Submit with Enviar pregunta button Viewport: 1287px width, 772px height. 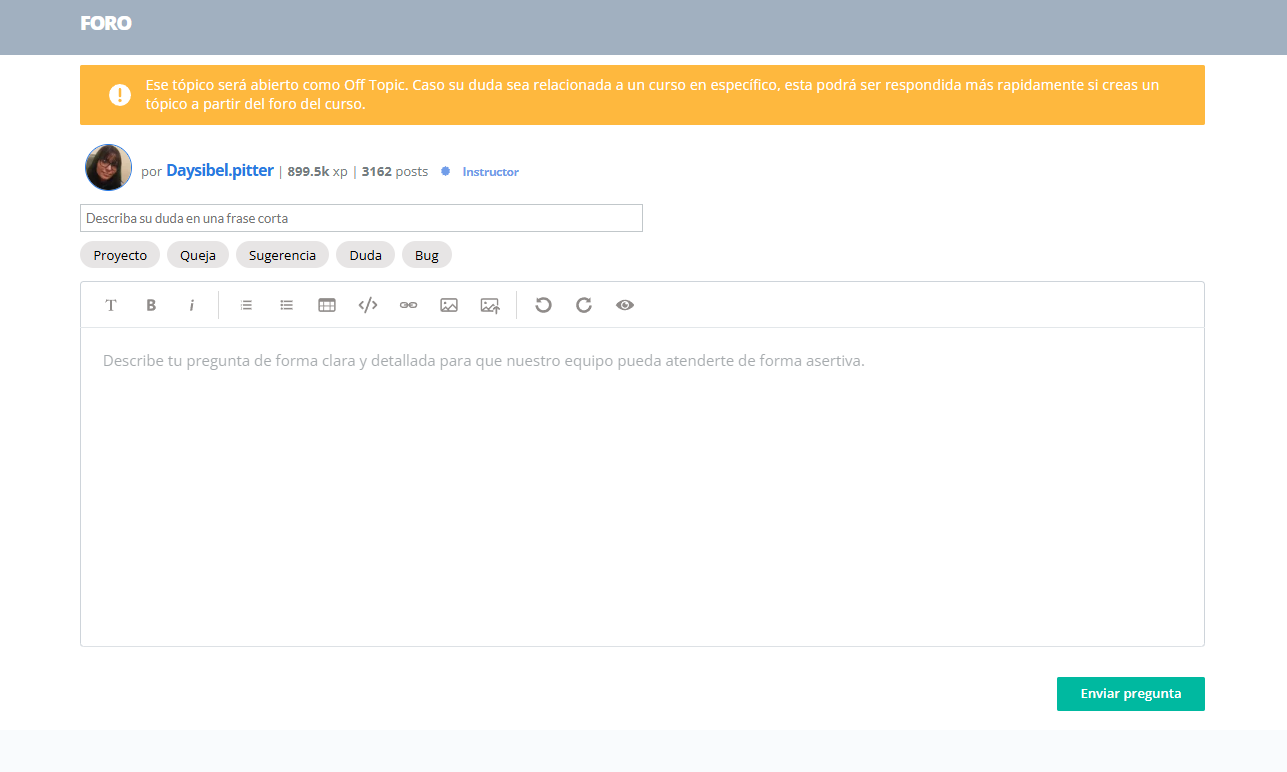point(1131,694)
